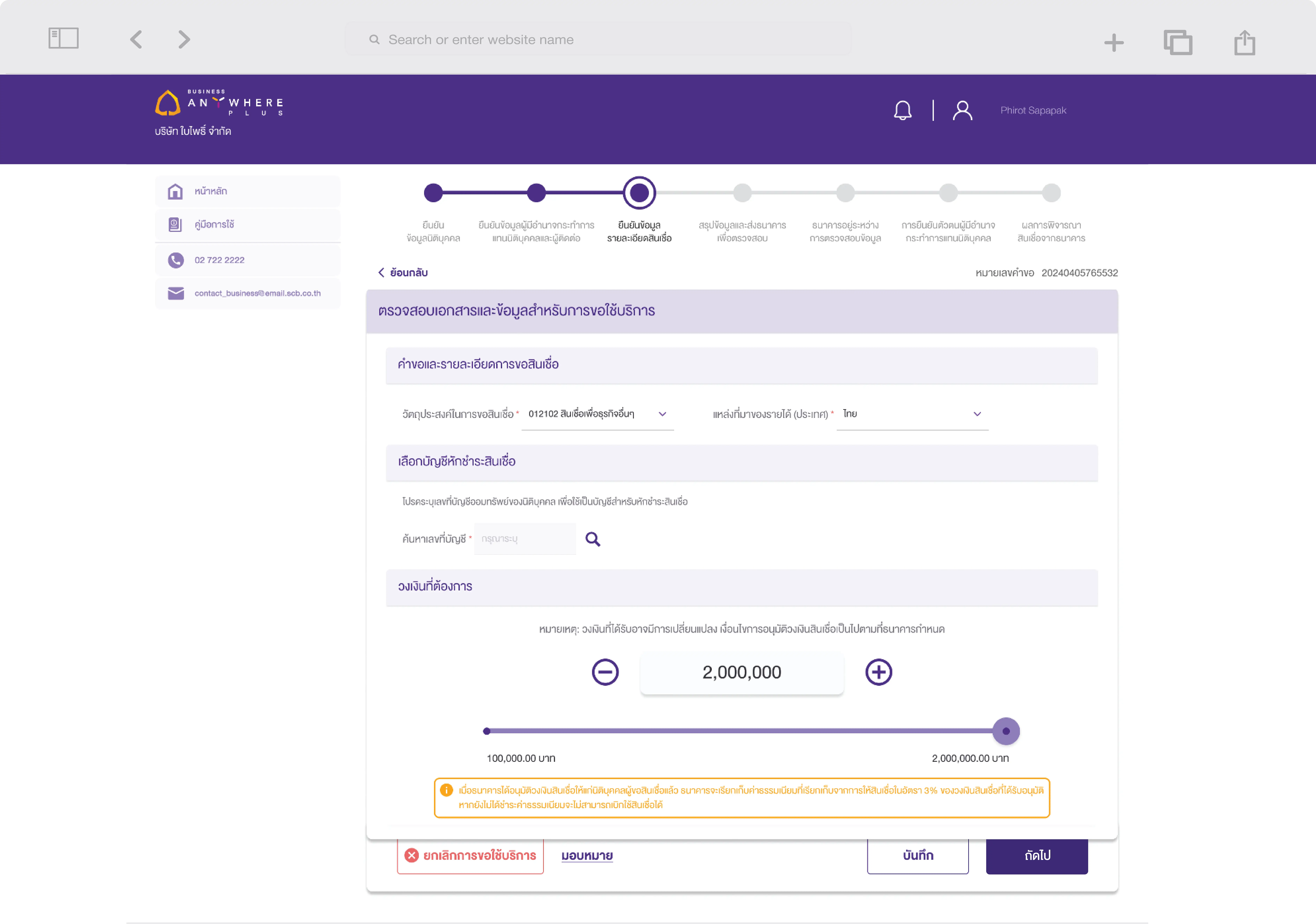Select step ผลการพิจารณาสินเชื่อจากธนาคาร circle
The height and width of the screenshot is (924, 1316).
pos(1051,193)
